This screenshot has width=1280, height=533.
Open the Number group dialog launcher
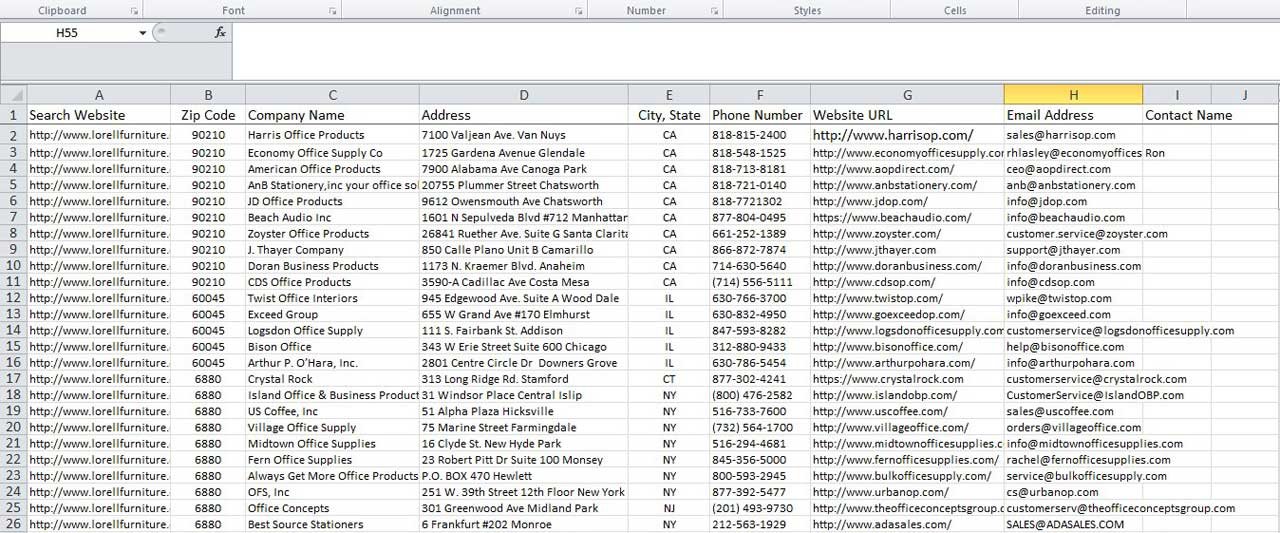[x=714, y=11]
